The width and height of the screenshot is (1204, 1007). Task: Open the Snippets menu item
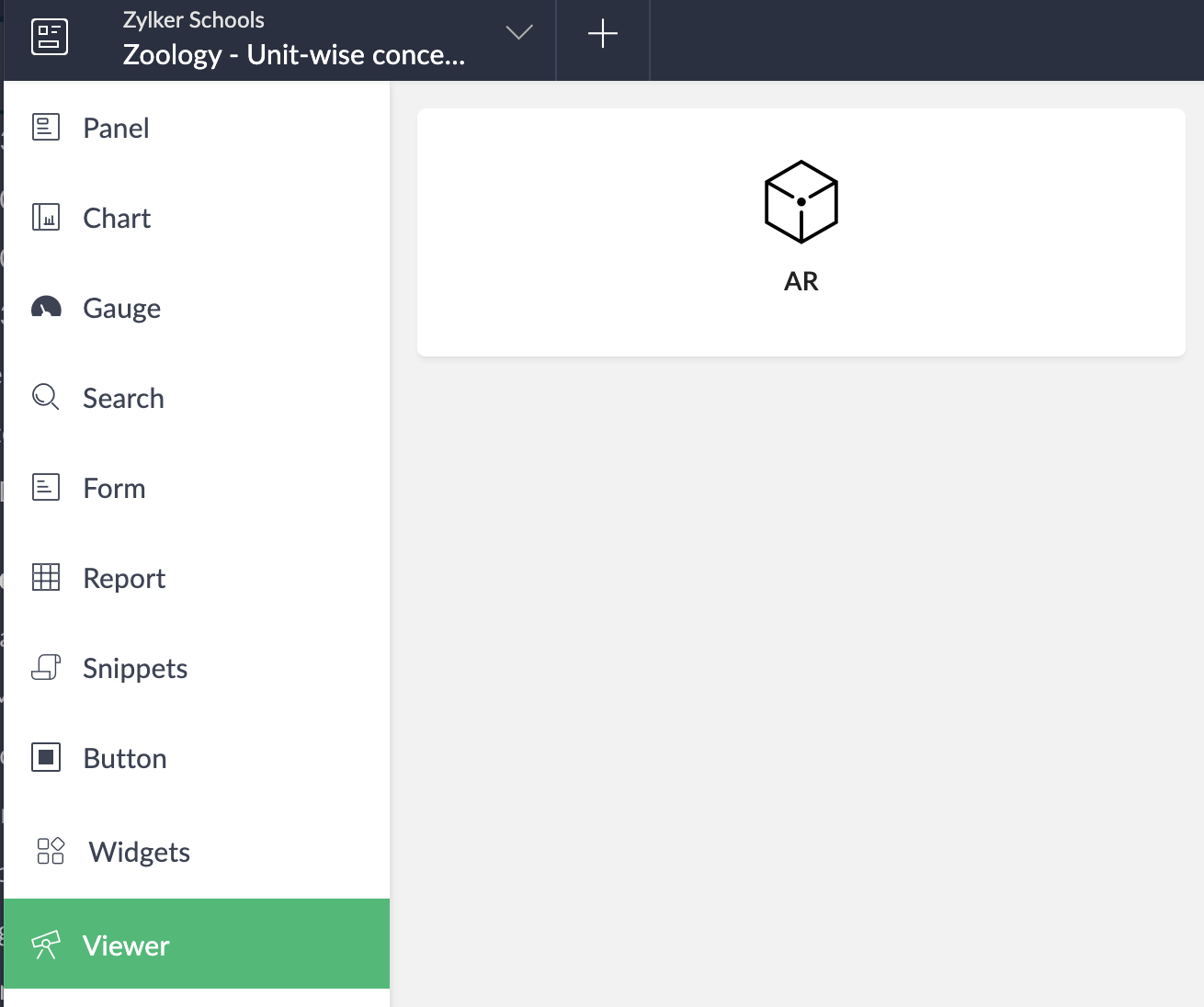click(197, 668)
